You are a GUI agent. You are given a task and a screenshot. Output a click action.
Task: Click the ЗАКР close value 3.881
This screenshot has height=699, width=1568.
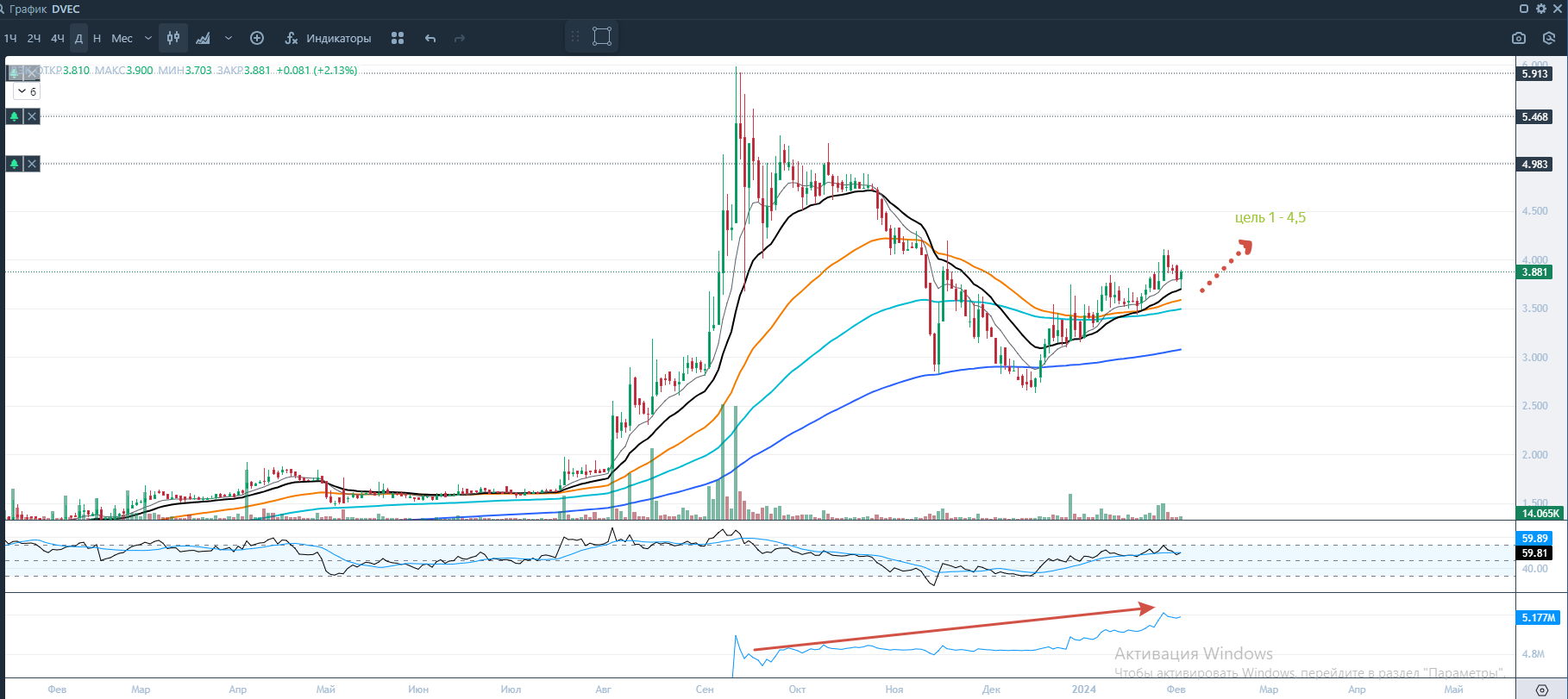pos(258,71)
